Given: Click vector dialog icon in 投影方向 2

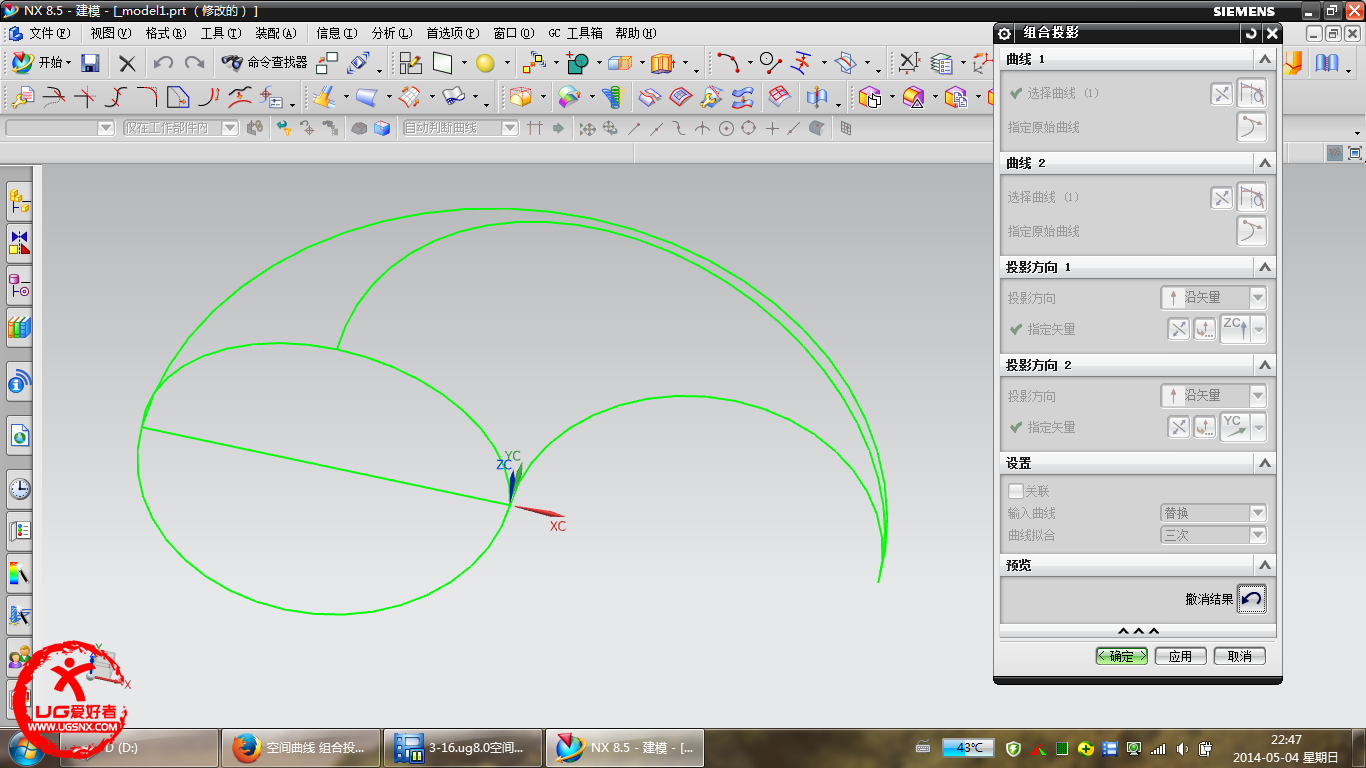Looking at the screenshot, I should pos(1204,427).
